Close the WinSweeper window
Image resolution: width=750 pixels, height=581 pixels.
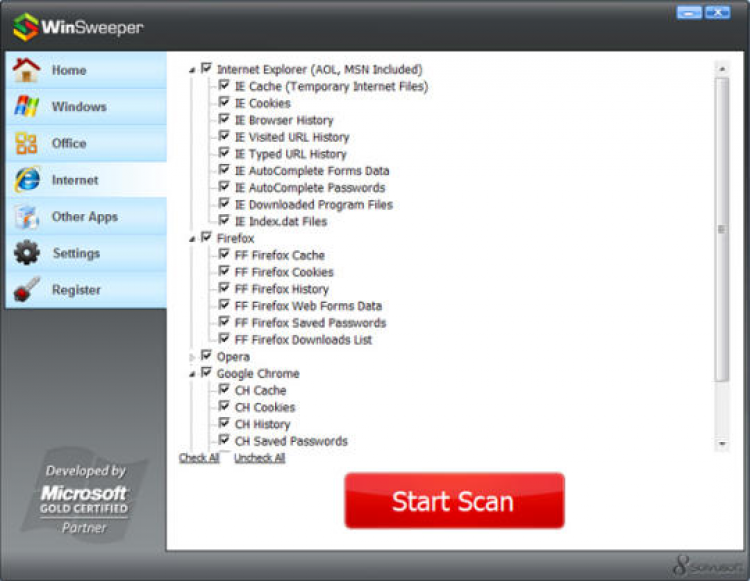(x=717, y=13)
